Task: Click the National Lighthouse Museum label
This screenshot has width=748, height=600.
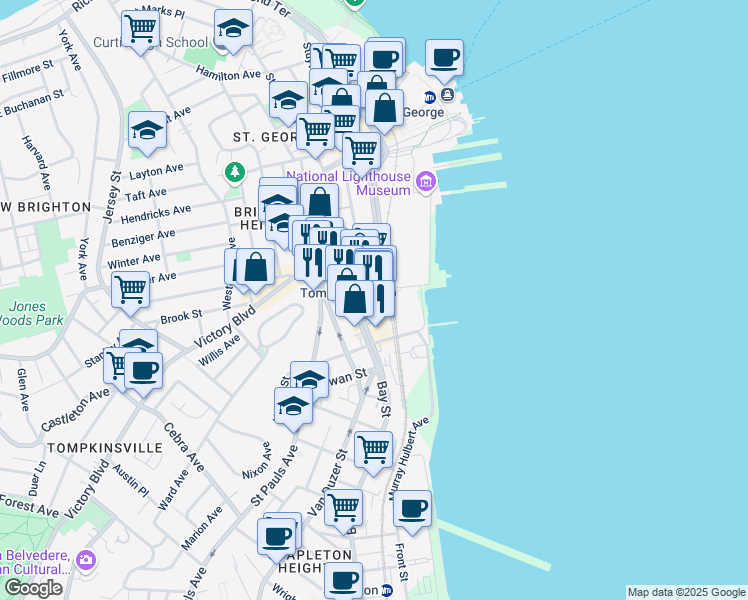Action: point(349,183)
